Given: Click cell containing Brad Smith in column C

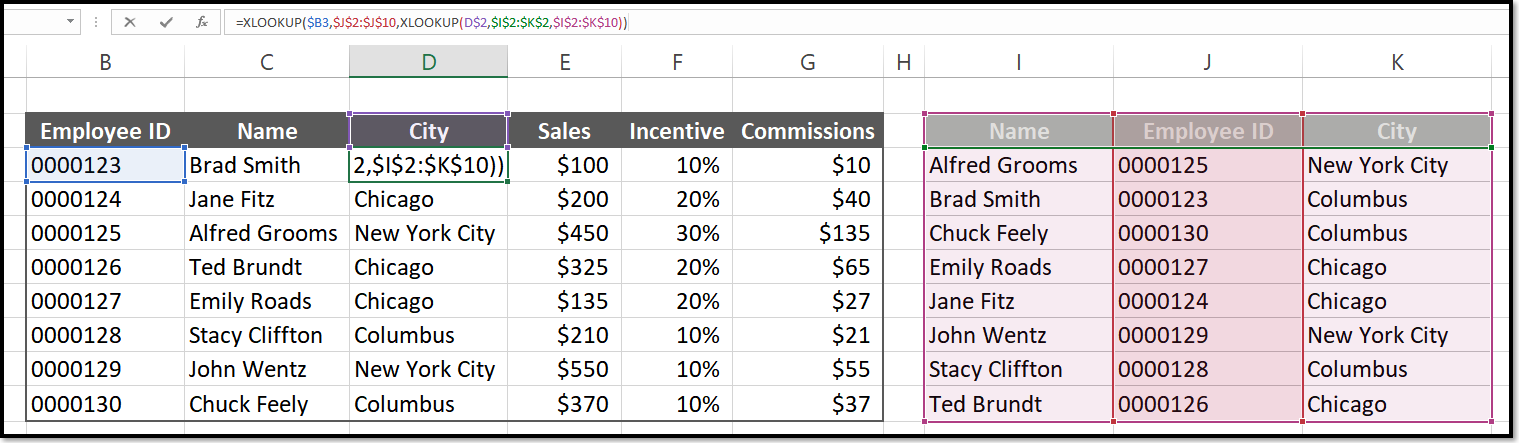Looking at the screenshot, I should (x=267, y=165).
